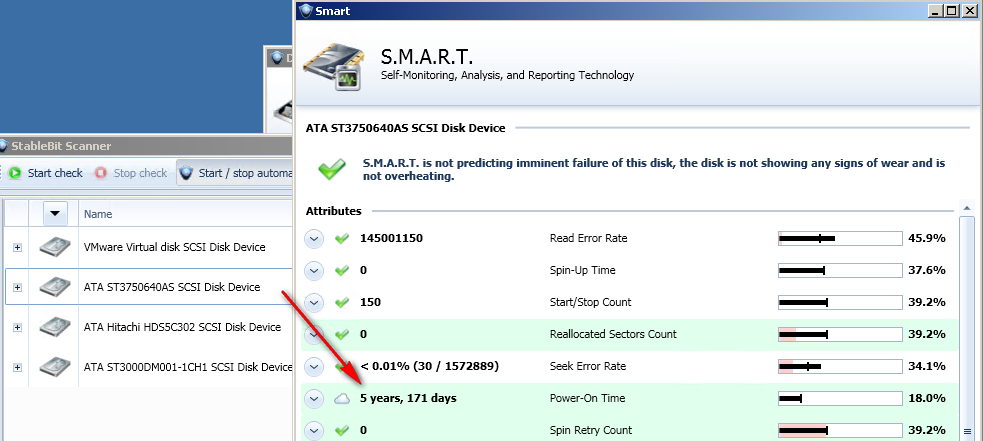Click the cloud icon beside Power-On Time
Viewport: 983px width, 441px height.
pyautogui.click(x=343, y=398)
